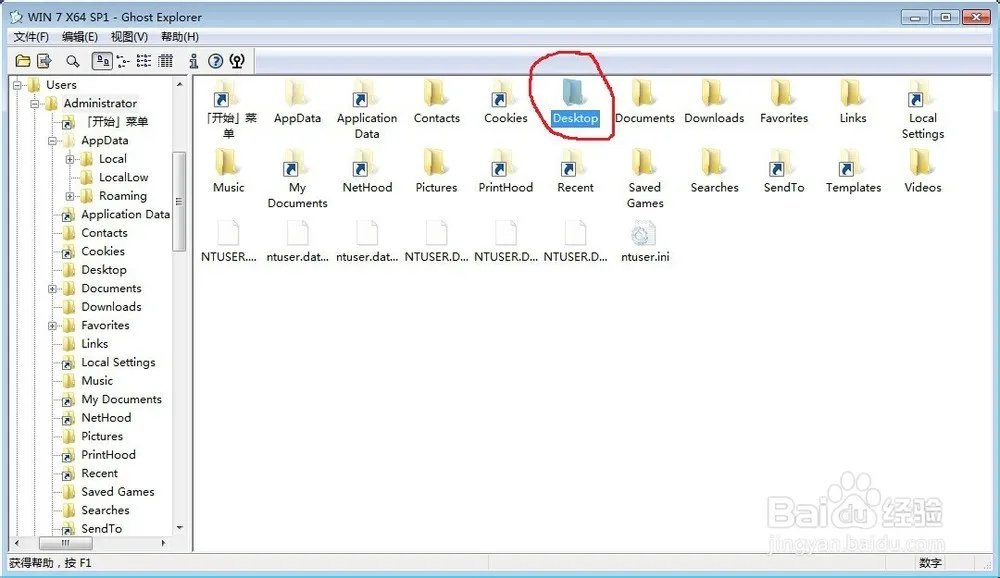The height and width of the screenshot is (578, 1000).
Task: Switch to list view mode
Action: pyautogui.click(x=144, y=61)
